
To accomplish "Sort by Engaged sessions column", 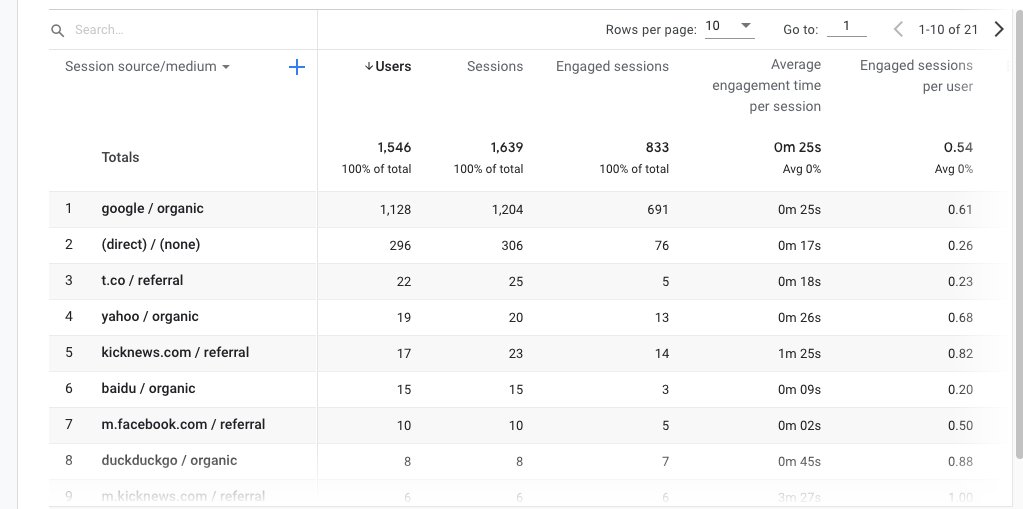I will (612, 67).
